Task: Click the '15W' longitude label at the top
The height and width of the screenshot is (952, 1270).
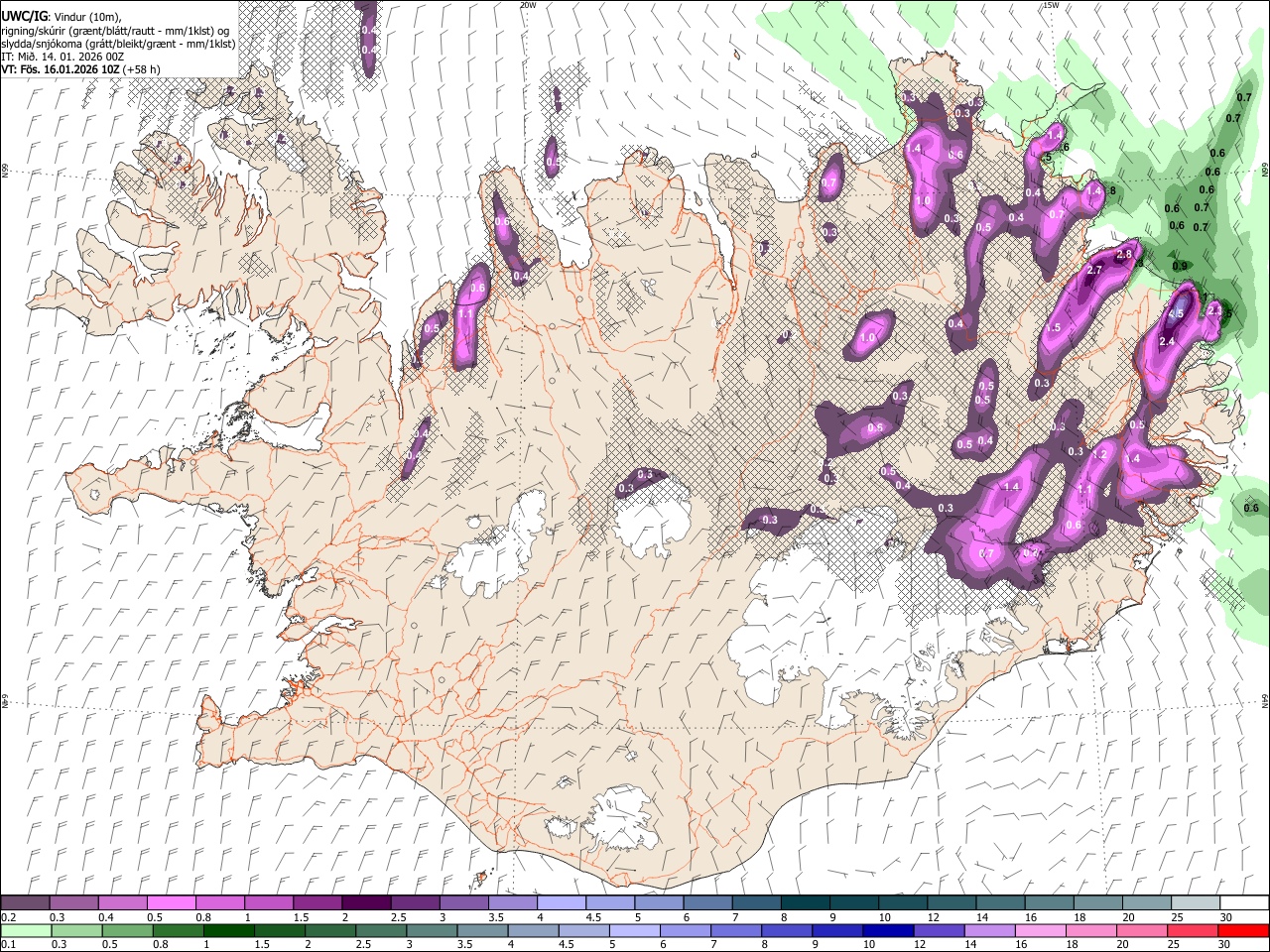Action: (1051, 5)
